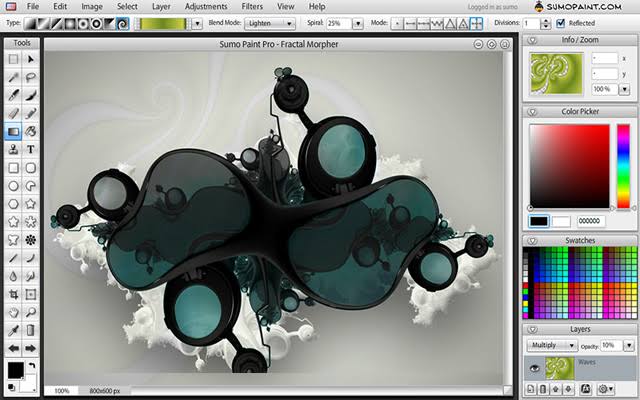Select the Zoom magnifier tool

[x=30, y=312]
